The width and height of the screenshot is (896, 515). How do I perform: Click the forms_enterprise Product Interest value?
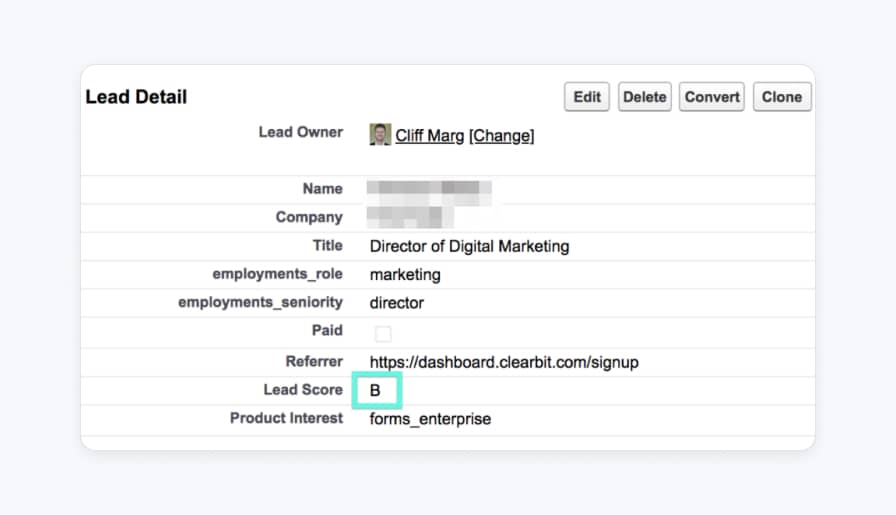(x=430, y=419)
